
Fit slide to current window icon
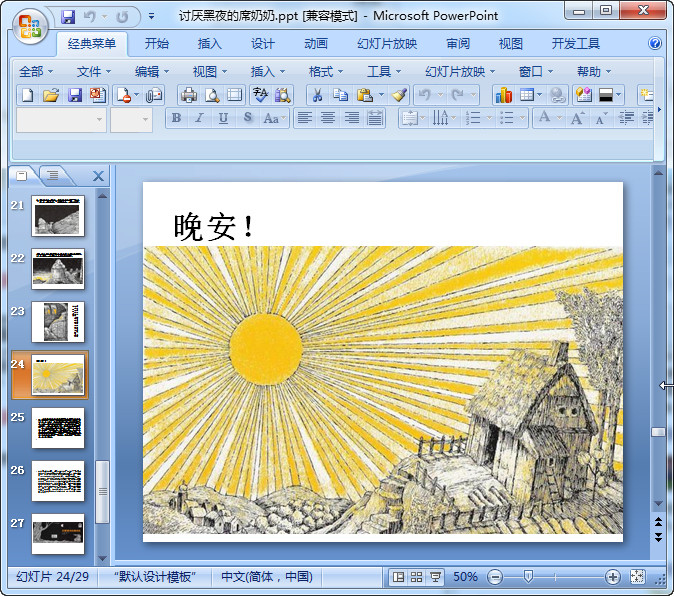pyautogui.click(x=637, y=577)
